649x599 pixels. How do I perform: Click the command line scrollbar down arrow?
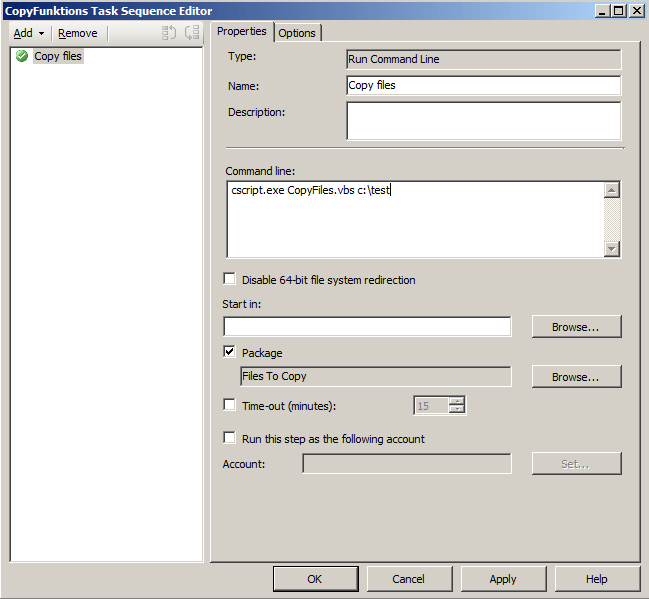pos(612,249)
